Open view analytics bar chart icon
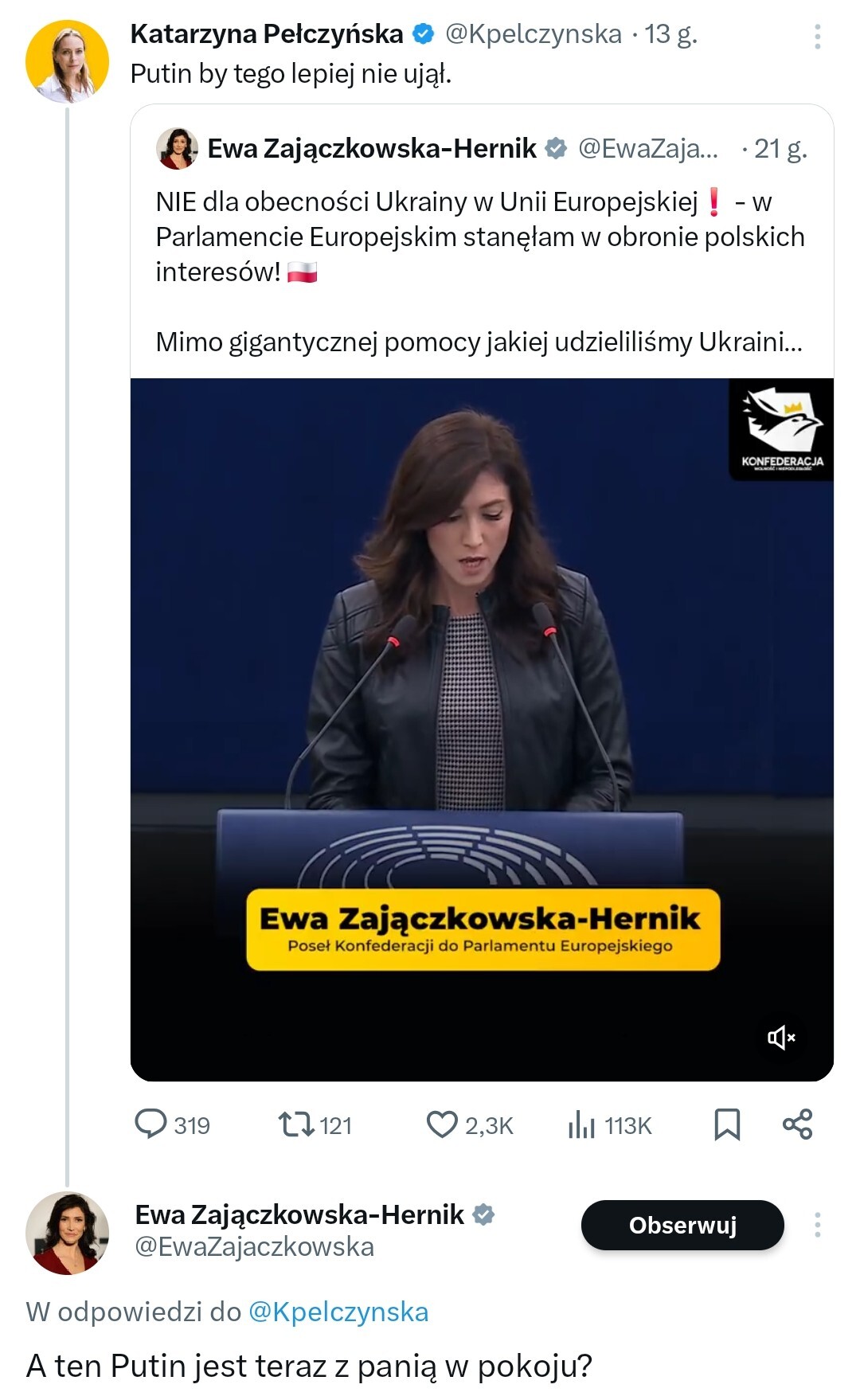 tap(582, 1124)
